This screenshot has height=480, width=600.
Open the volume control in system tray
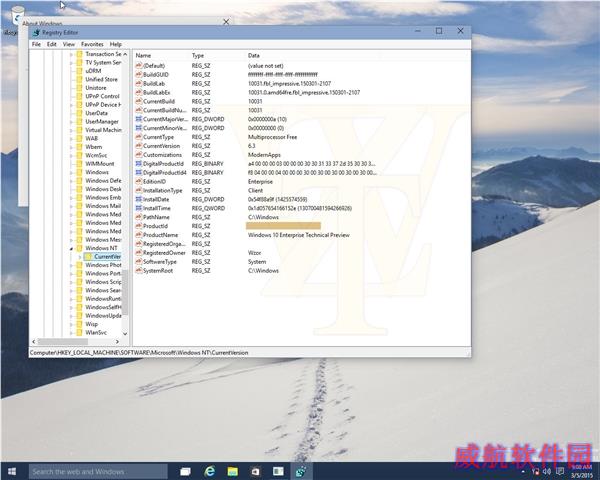[547, 472]
